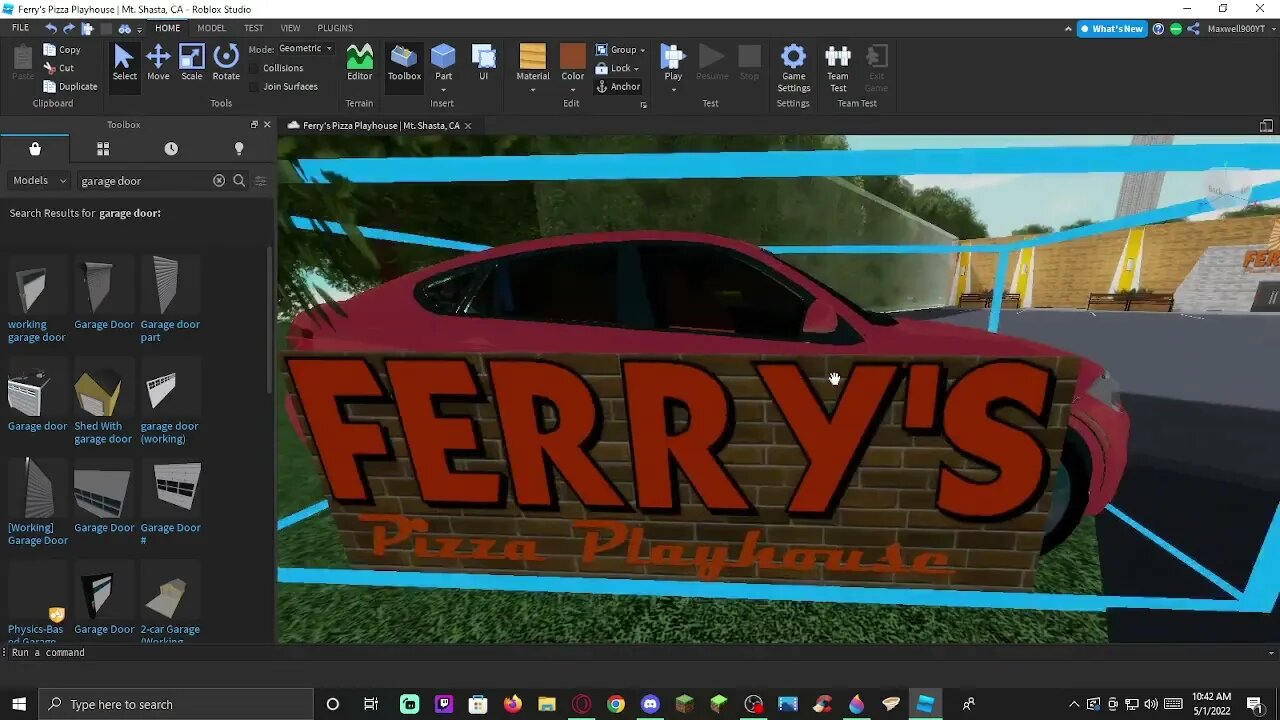
Task: Switch to the MODEL ribbon tab
Action: (211, 28)
